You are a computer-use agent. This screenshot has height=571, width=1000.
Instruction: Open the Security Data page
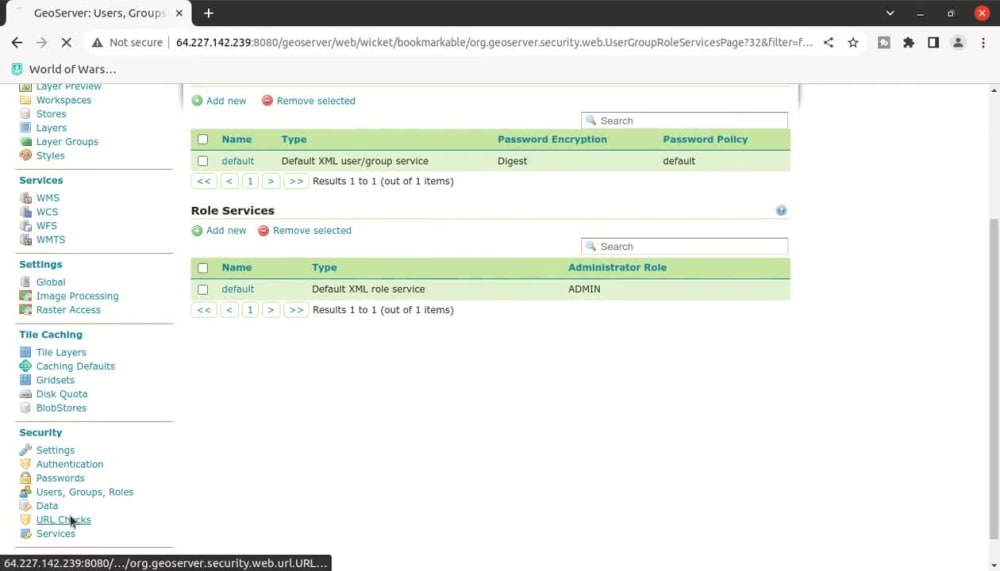tap(47, 506)
